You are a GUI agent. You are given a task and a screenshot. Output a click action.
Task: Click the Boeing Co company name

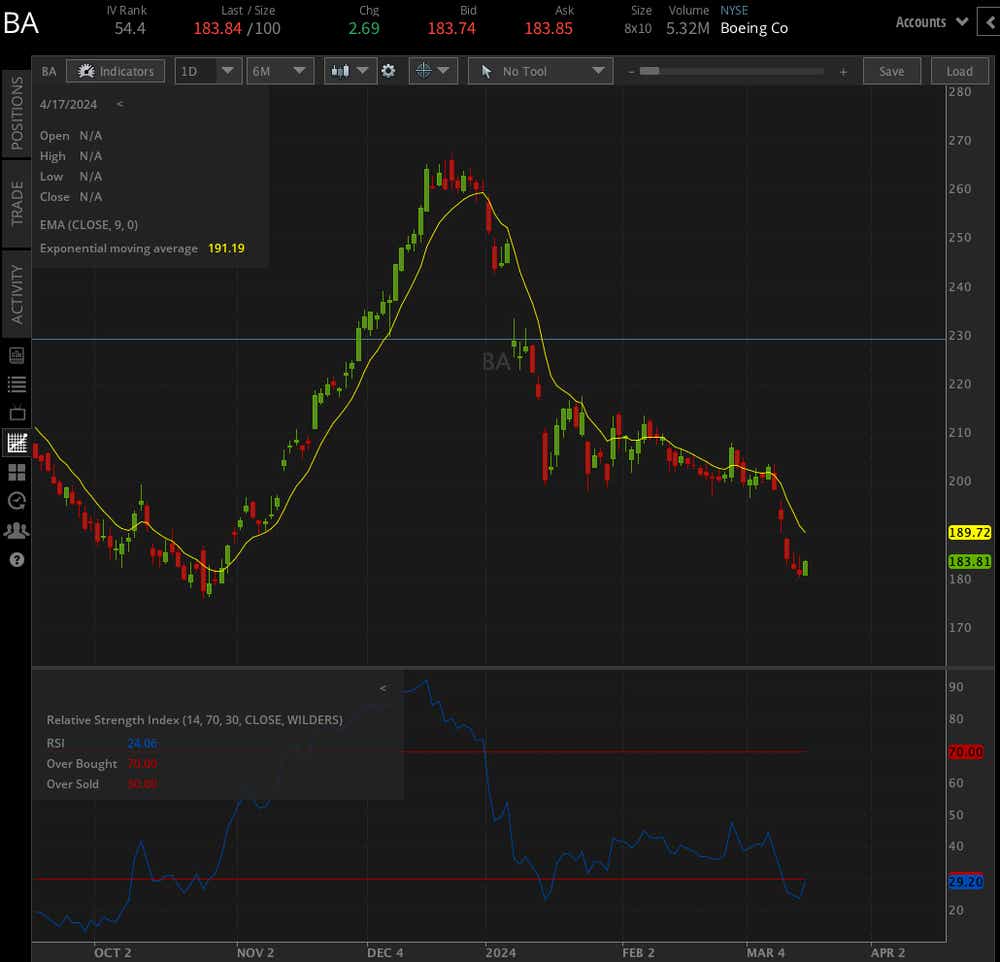(754, 28)
